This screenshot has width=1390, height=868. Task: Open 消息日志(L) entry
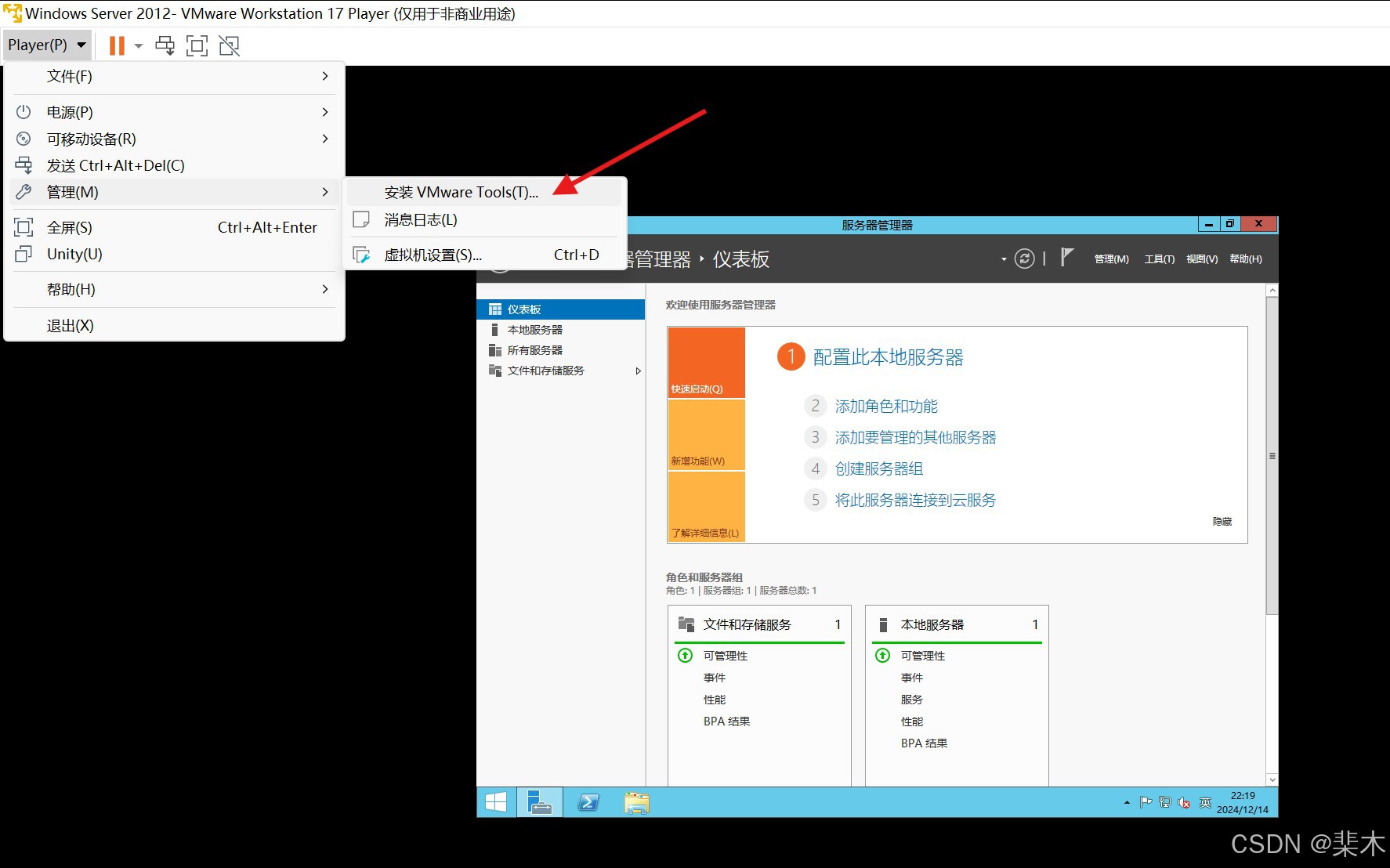click(484, 219)
